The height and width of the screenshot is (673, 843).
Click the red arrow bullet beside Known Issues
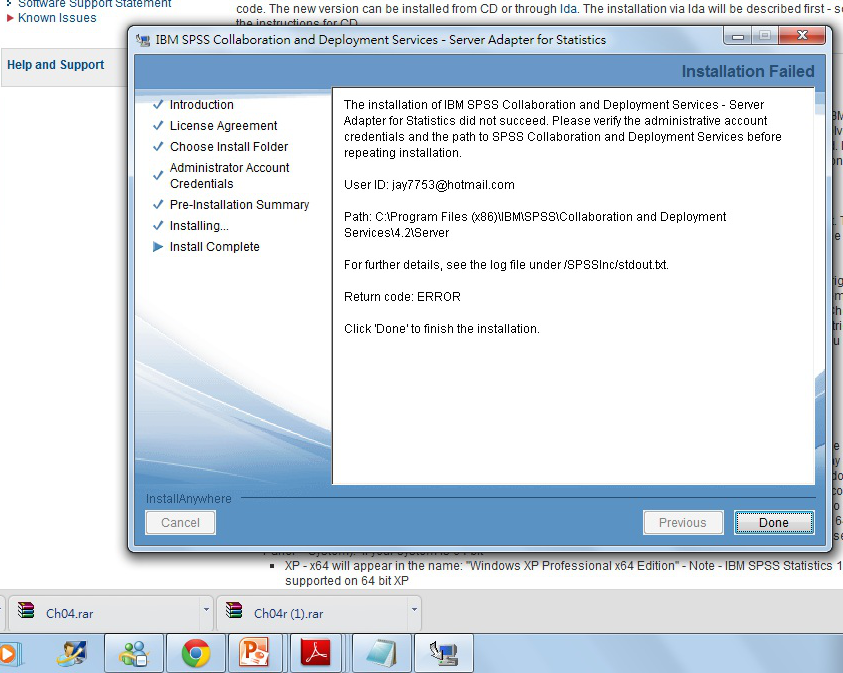point(10,18)
